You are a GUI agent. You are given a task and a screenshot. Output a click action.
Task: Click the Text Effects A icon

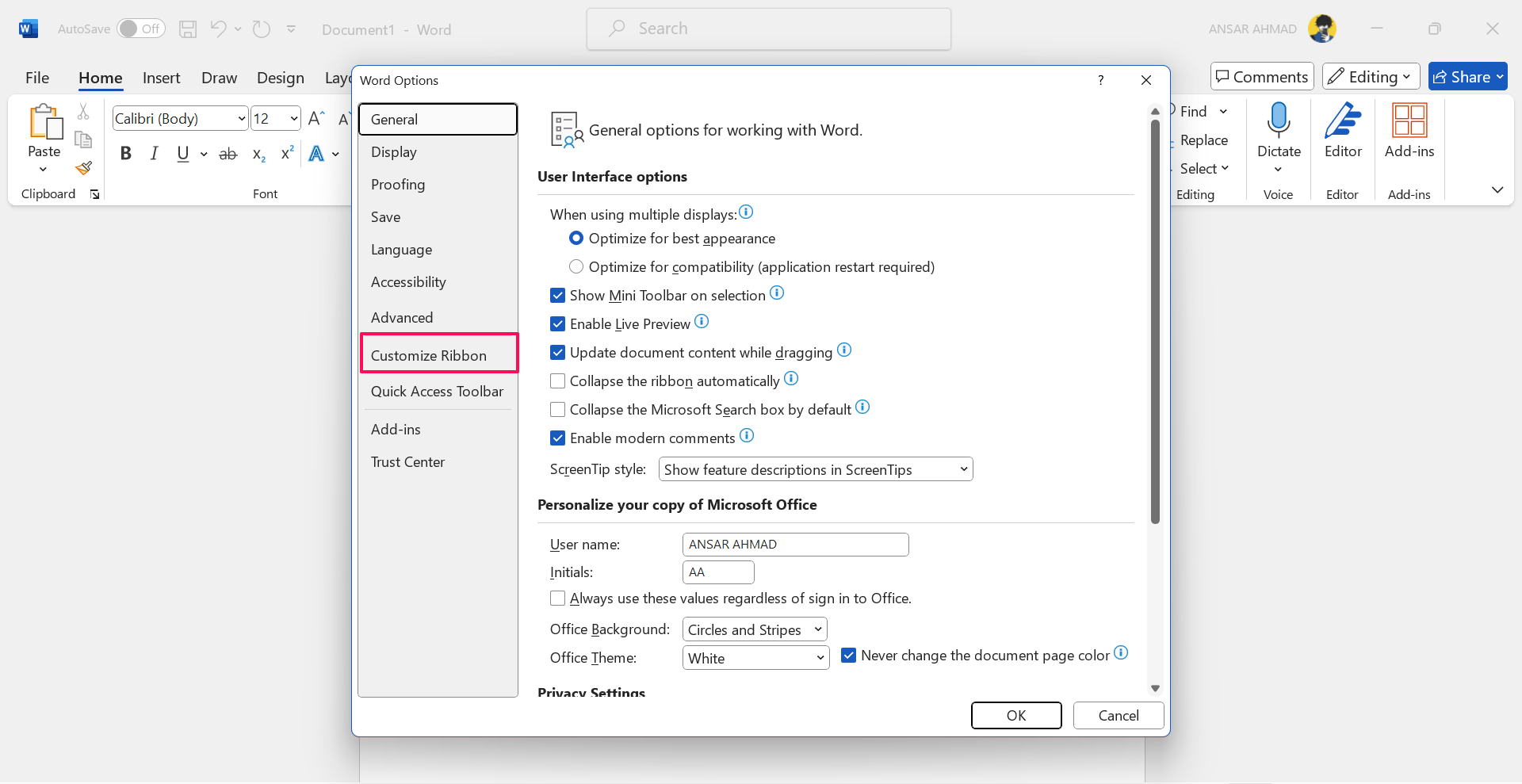tap(316, 154)
